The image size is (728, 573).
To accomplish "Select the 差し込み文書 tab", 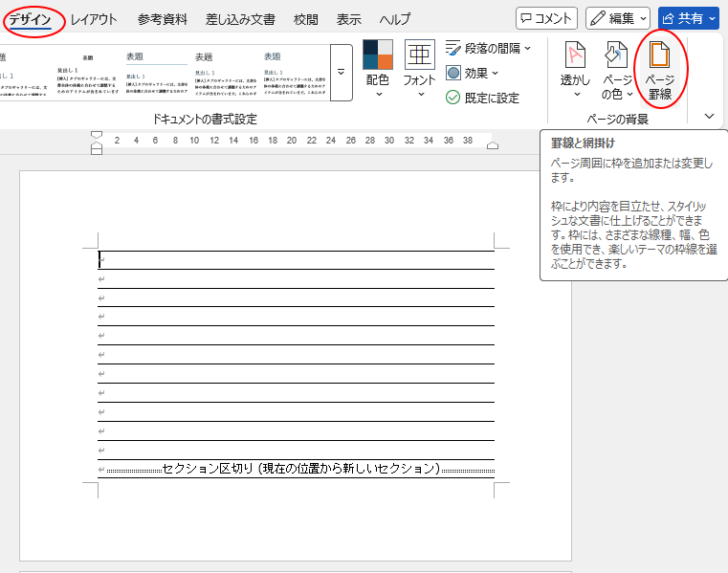I will point(240,20).
